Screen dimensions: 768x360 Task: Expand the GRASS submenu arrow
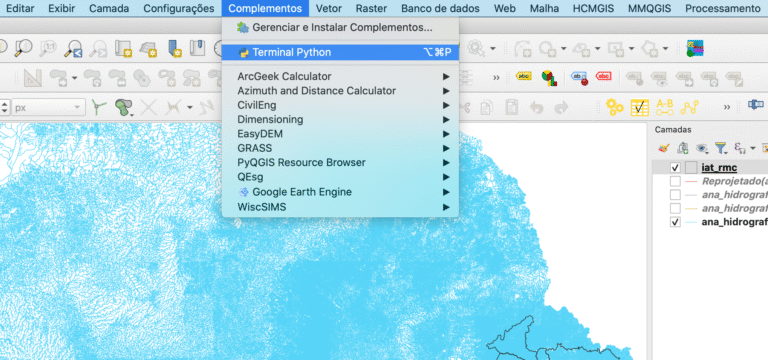pyautogui.click(x=446, y=148)
